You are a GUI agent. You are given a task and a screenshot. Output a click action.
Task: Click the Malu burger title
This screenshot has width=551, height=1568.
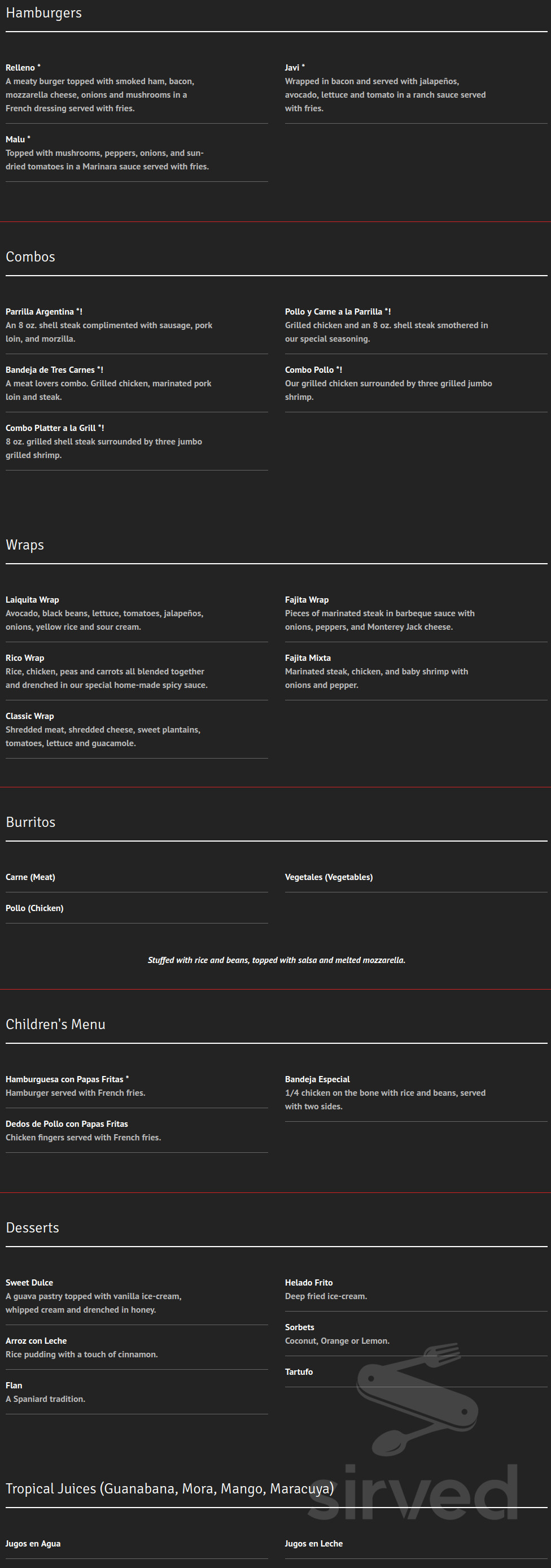(x=18, y=140)
